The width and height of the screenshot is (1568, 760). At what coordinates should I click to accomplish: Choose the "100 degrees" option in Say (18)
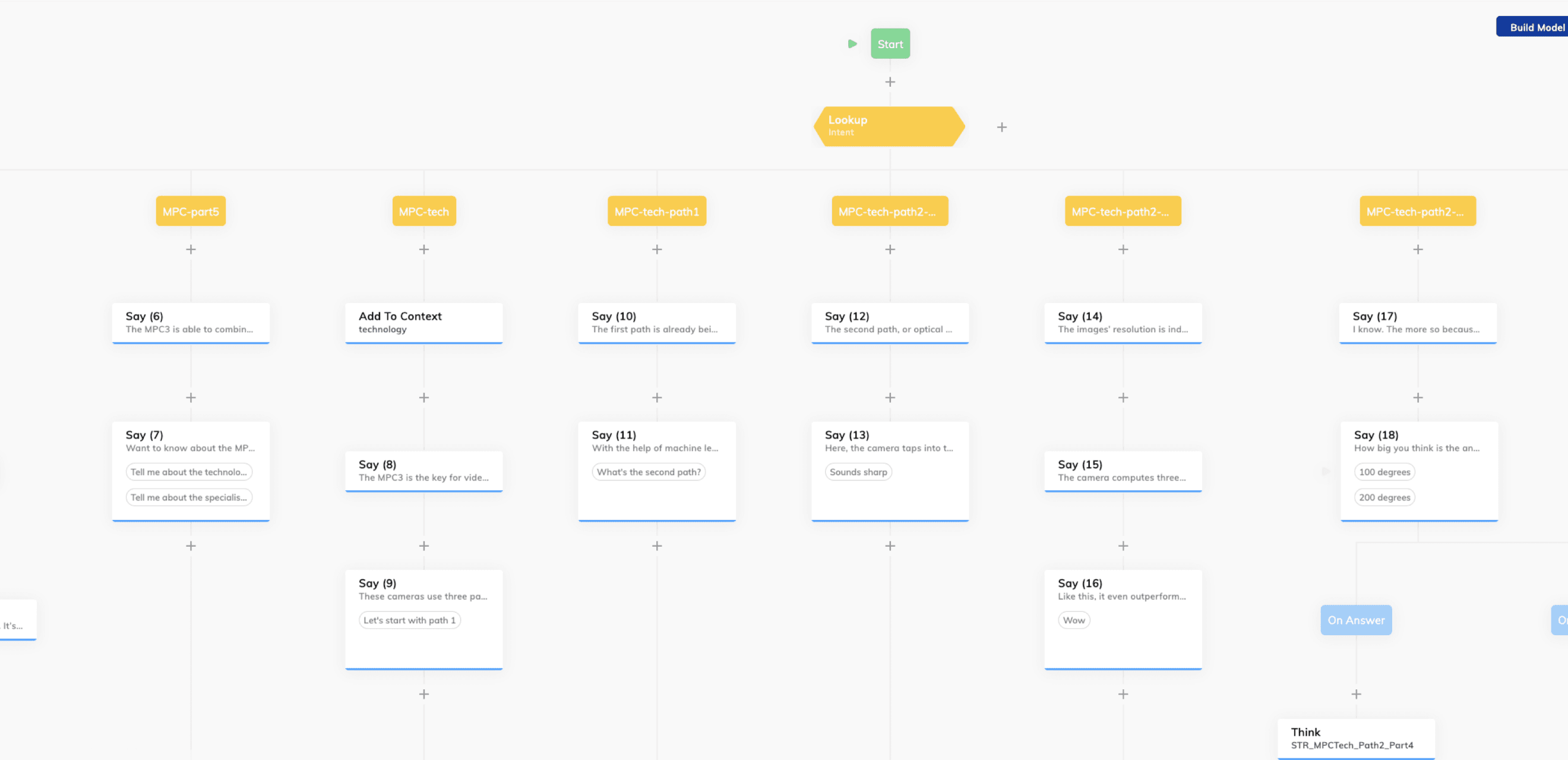tap(1384, 471)
